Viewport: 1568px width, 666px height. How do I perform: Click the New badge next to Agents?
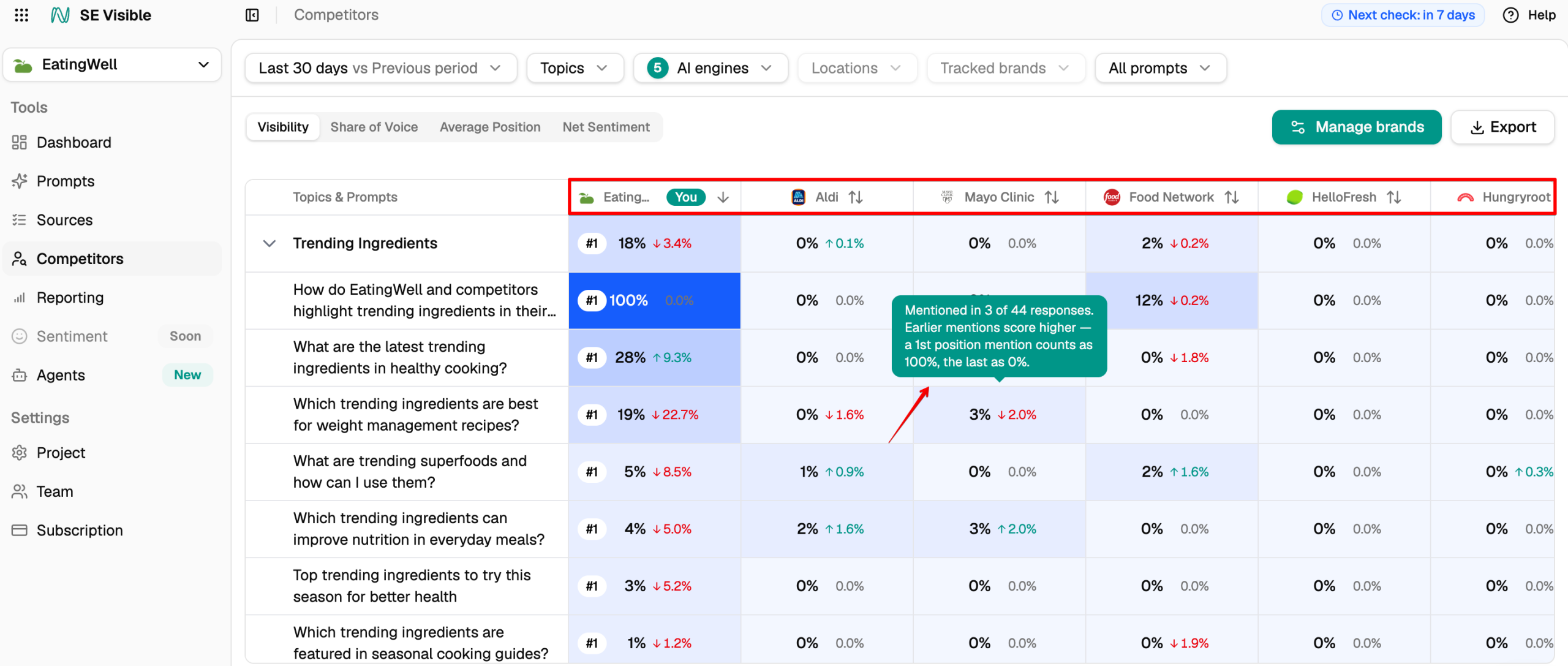[x=187, y=375]
